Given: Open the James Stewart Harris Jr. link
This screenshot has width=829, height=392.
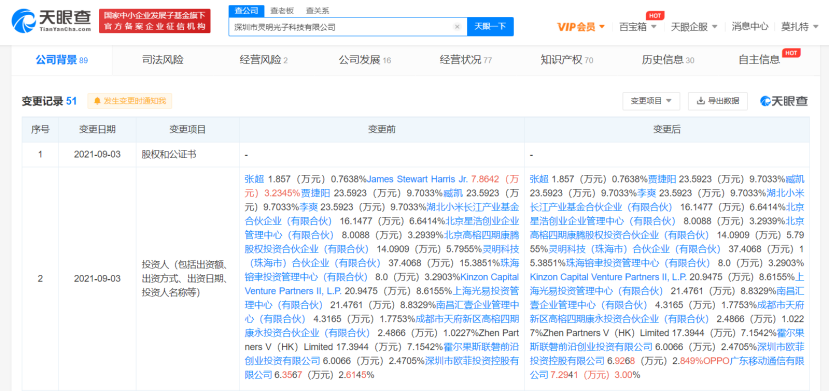Looking at the screenshot, I should (x=417, y=179).
